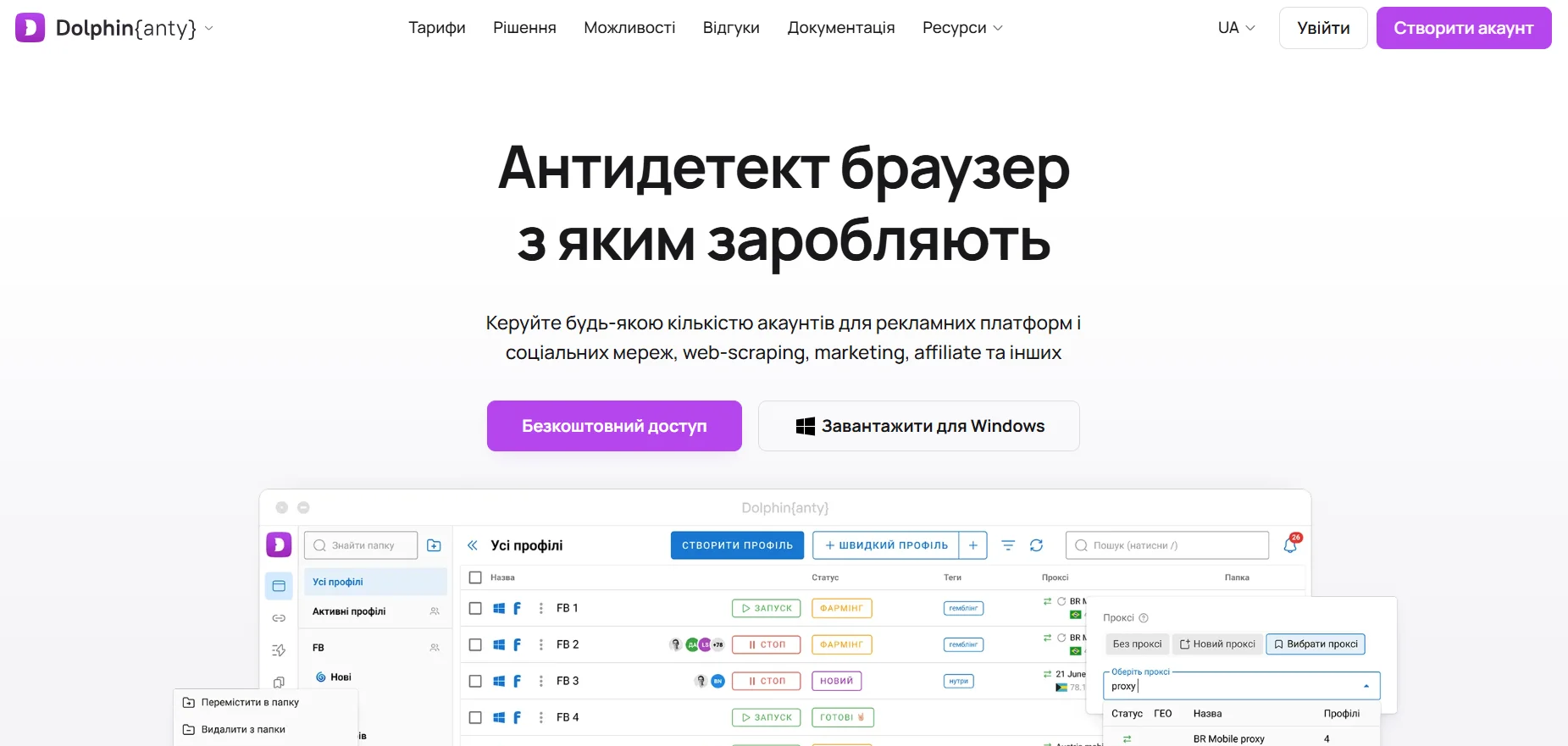Check the FB 3 profile checkbox

point(475,681)
